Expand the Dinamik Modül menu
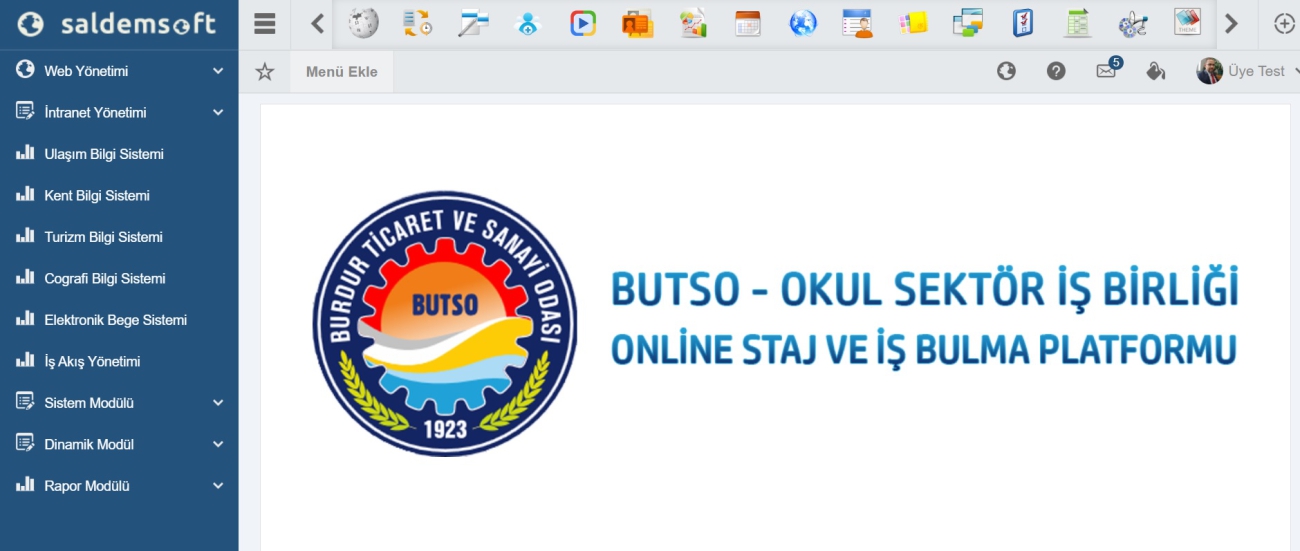Viewport: 1300px width, 551px height. tap(119, 445)
